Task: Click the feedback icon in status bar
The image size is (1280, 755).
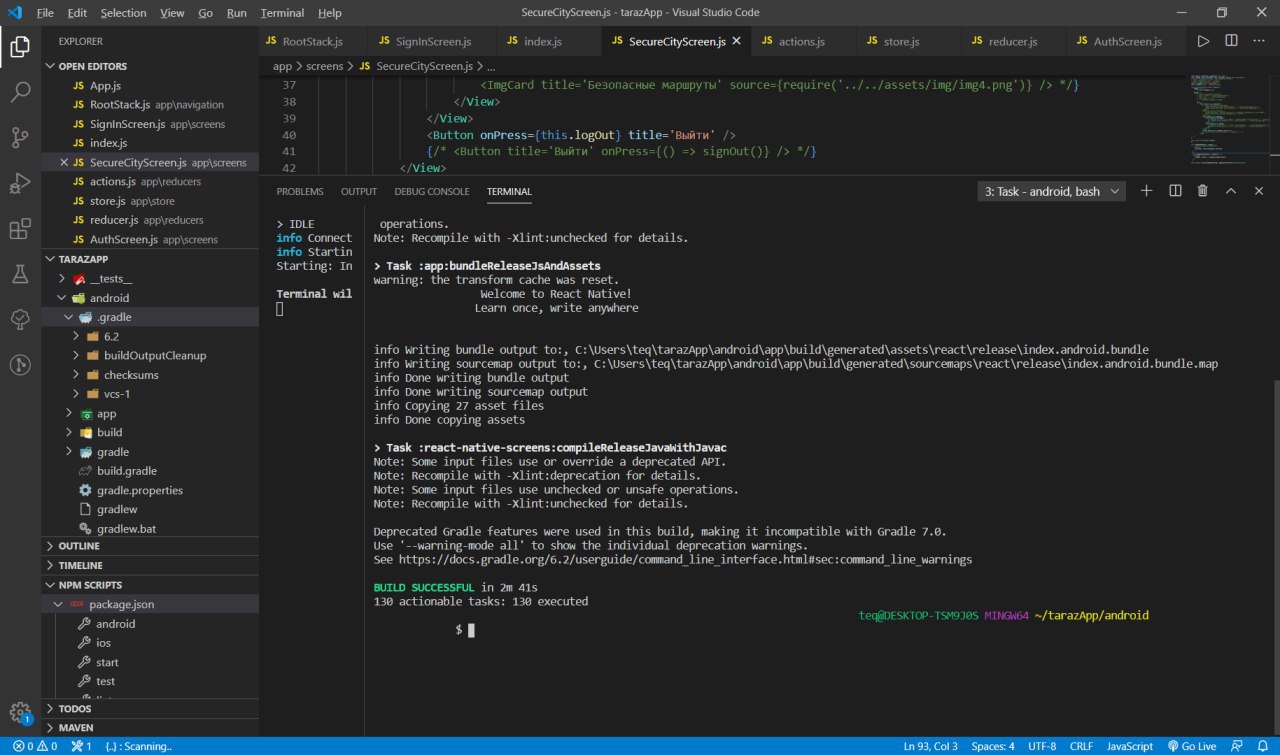Action: (x=1238, y=746)
